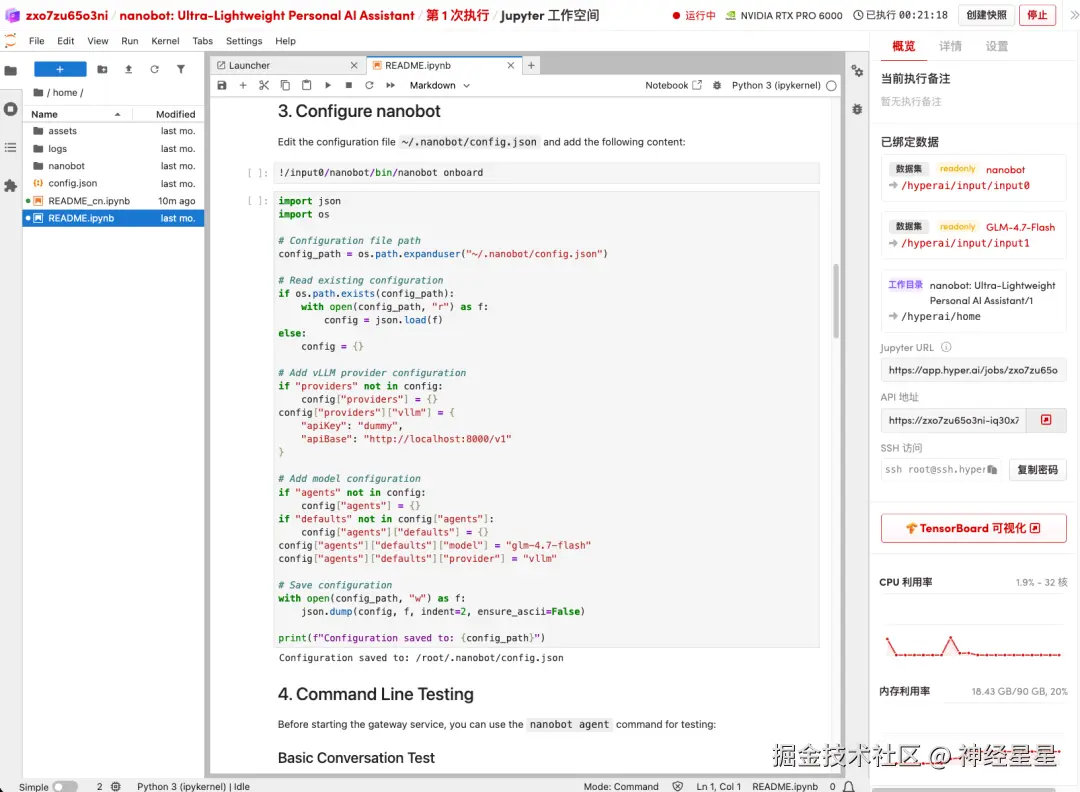This screenshot has height=792, width=1080.
Task: Open the file browser sidebar icon
Action: pyautogui.click(x=10, y=70)
